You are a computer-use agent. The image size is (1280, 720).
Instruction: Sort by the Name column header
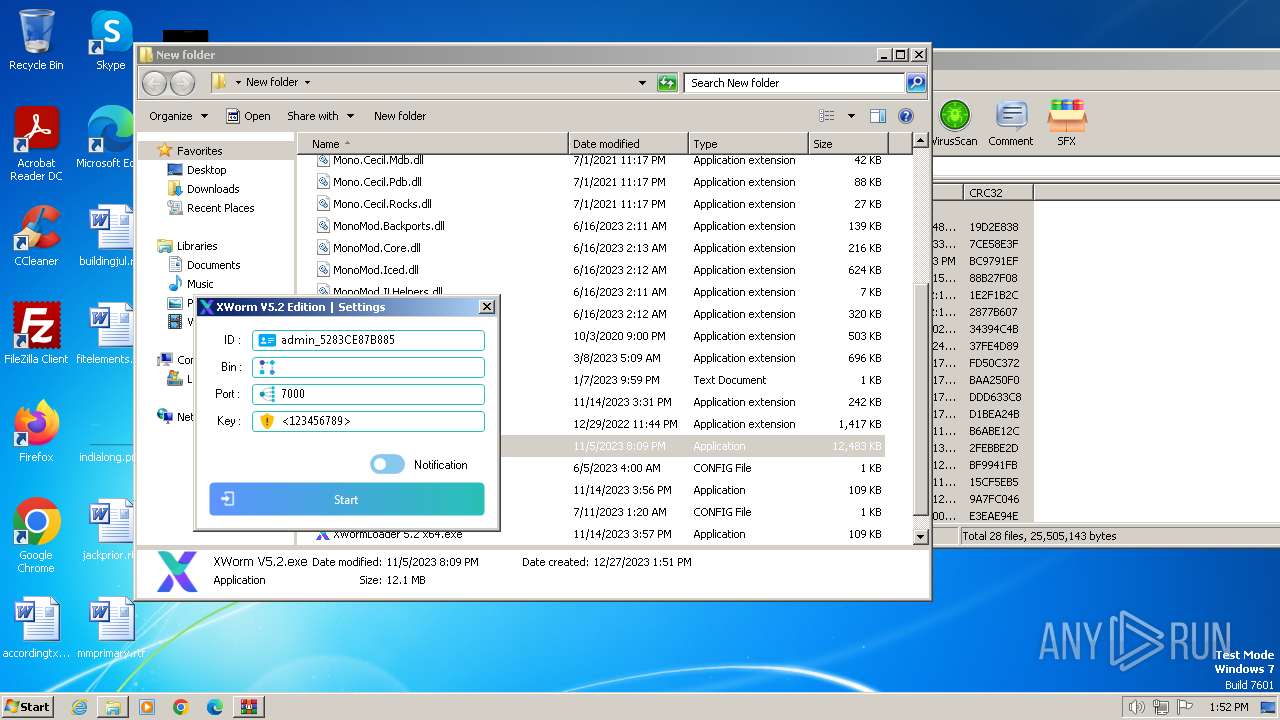[x=433, y=144]
